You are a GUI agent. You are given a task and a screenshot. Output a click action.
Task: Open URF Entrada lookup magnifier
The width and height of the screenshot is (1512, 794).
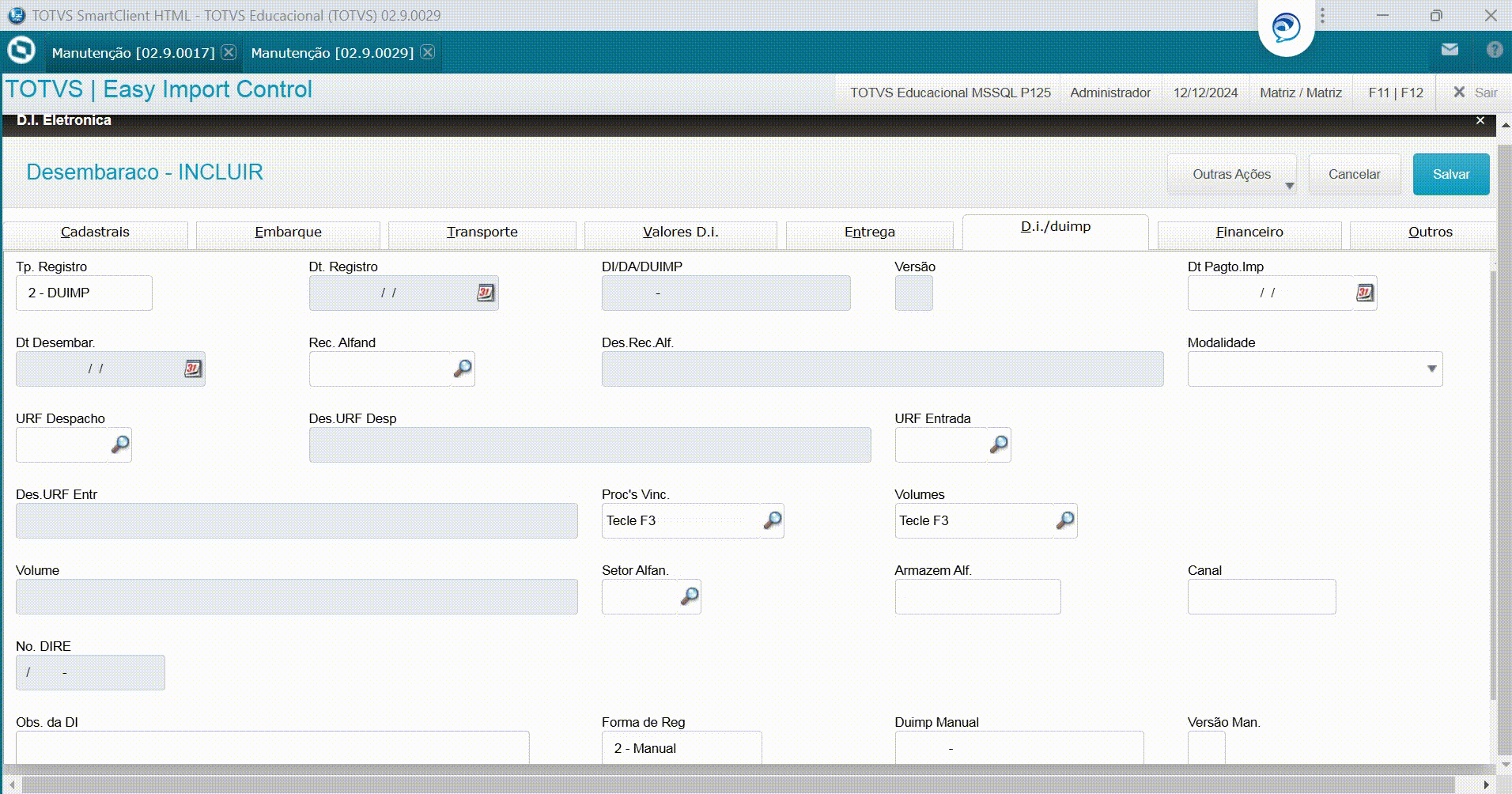999,444
